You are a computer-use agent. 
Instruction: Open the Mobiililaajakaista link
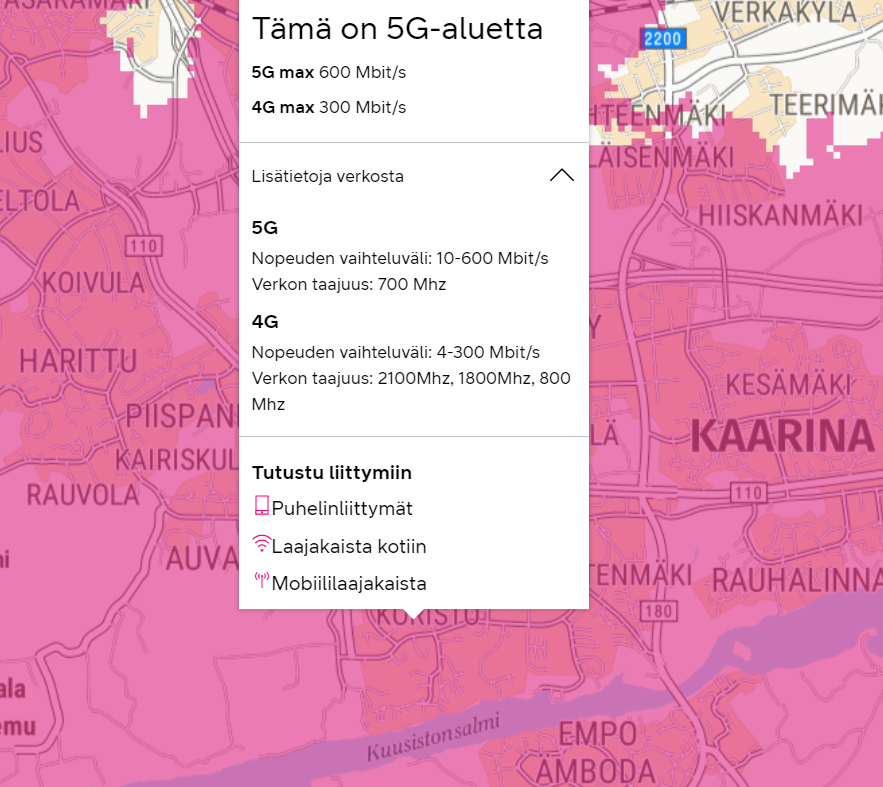[x=349, y=583]
